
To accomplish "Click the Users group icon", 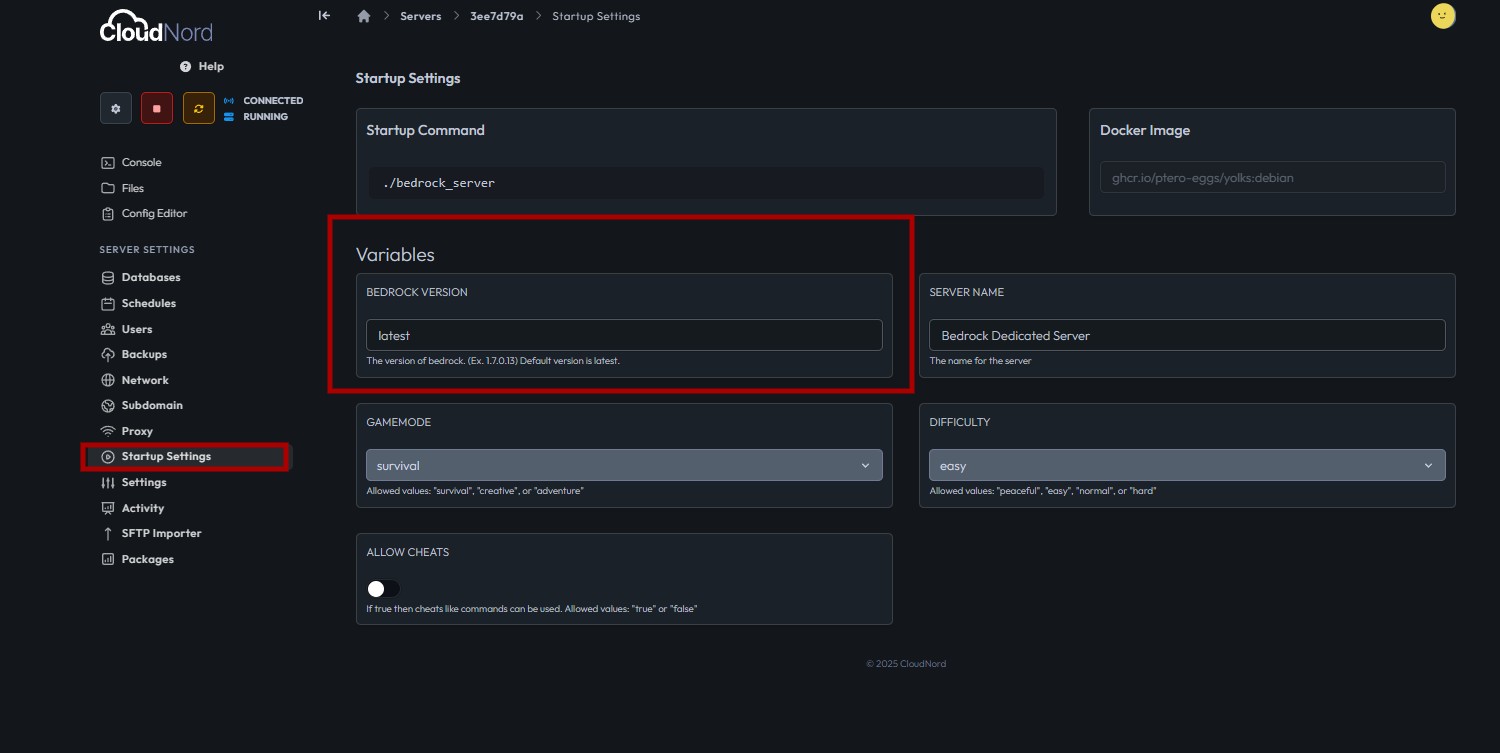I will (x=108, y=329).
